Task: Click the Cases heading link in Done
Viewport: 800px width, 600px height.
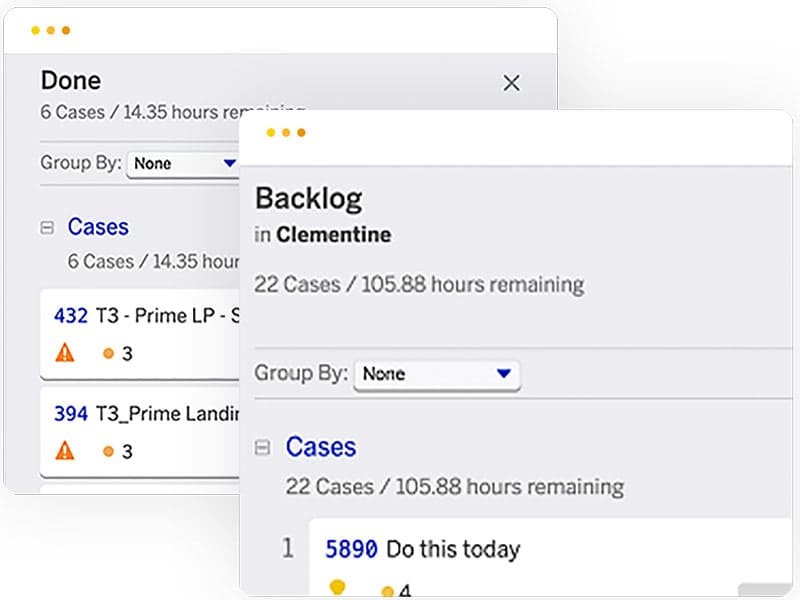Action: (x=98, y=227)
